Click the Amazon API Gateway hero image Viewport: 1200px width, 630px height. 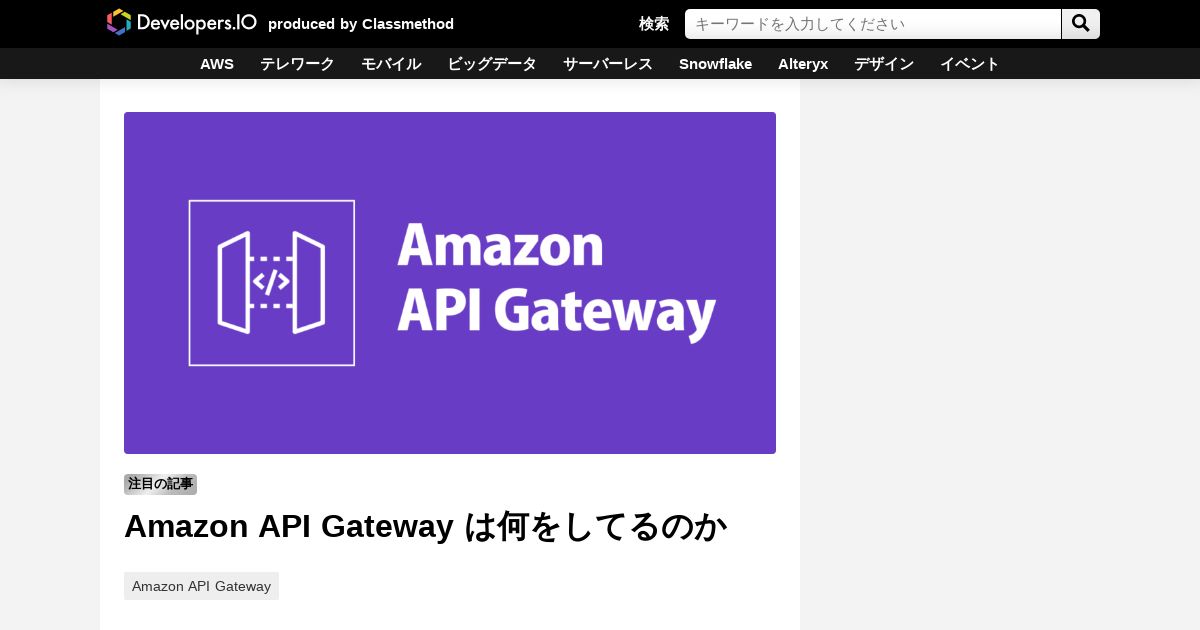pyautogui.click(x=450, y=283)
